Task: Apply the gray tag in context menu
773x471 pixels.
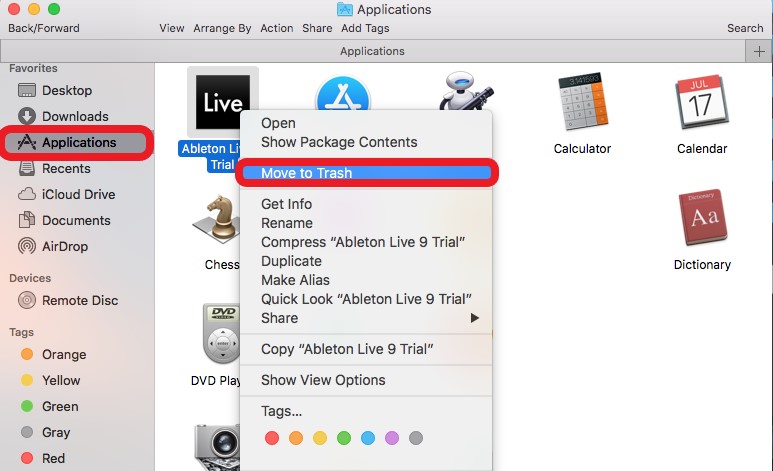Action: (416, 438)
